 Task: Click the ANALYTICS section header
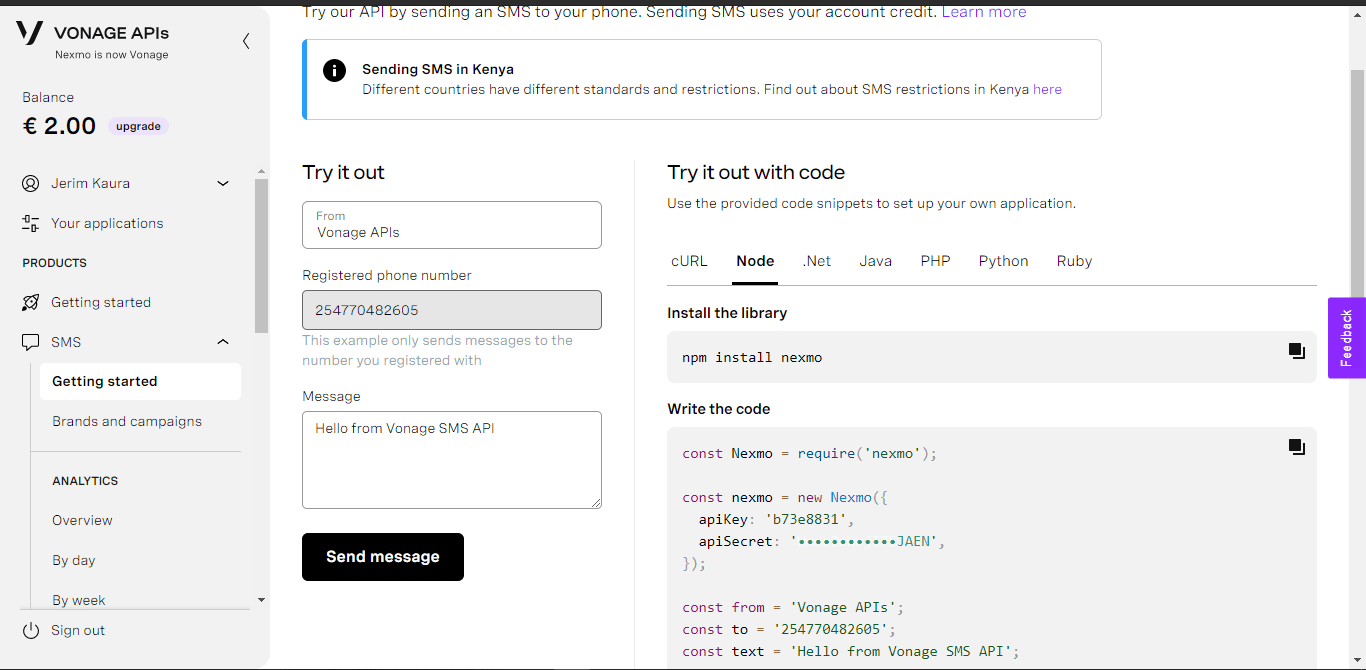(85, 481)
